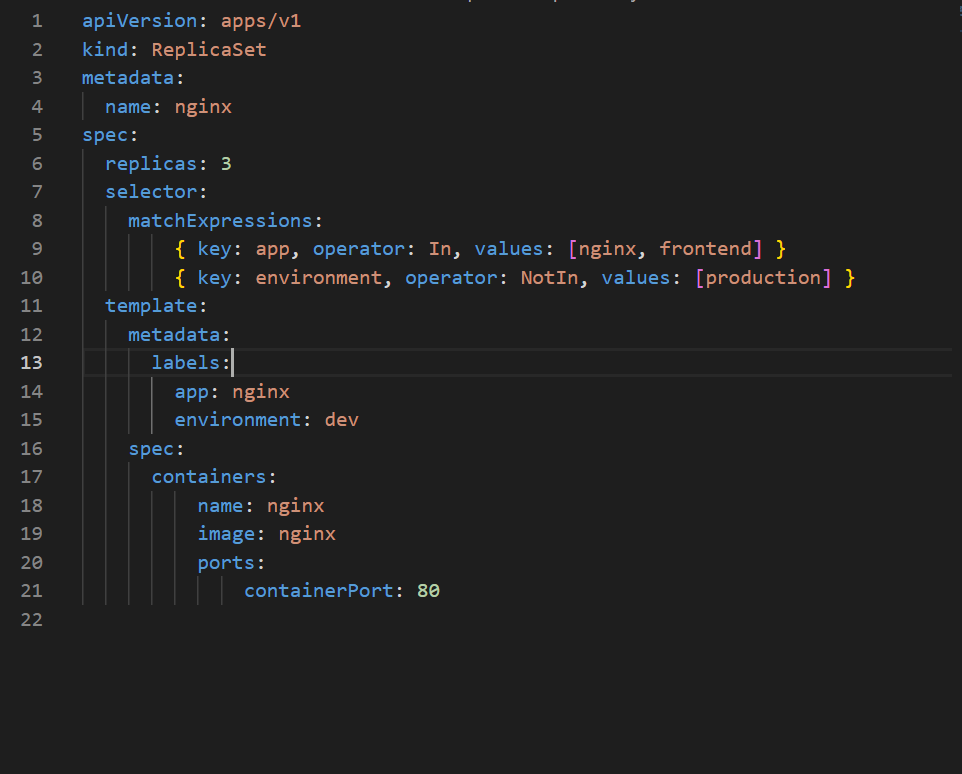Screen dimensions: 962x774
Task: Click the matchExpressions key
Action: (219, 220)
